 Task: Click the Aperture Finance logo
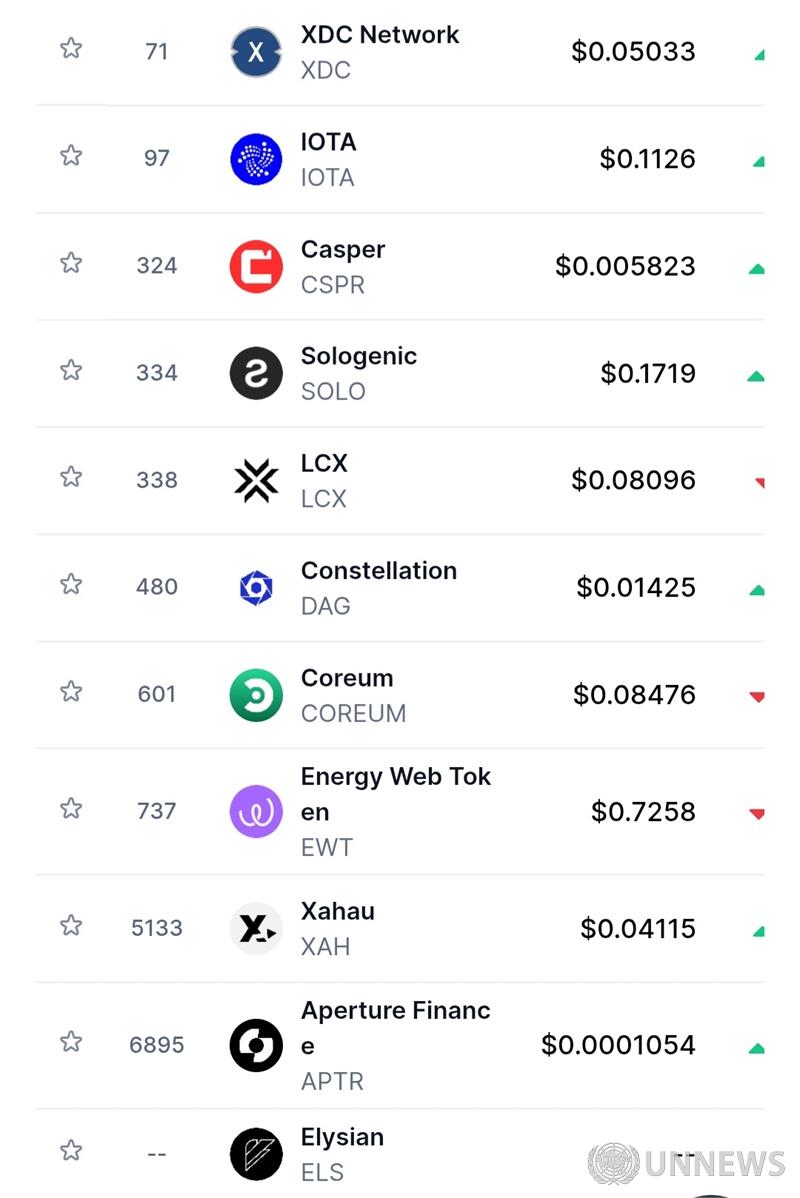pos(256,1045)
